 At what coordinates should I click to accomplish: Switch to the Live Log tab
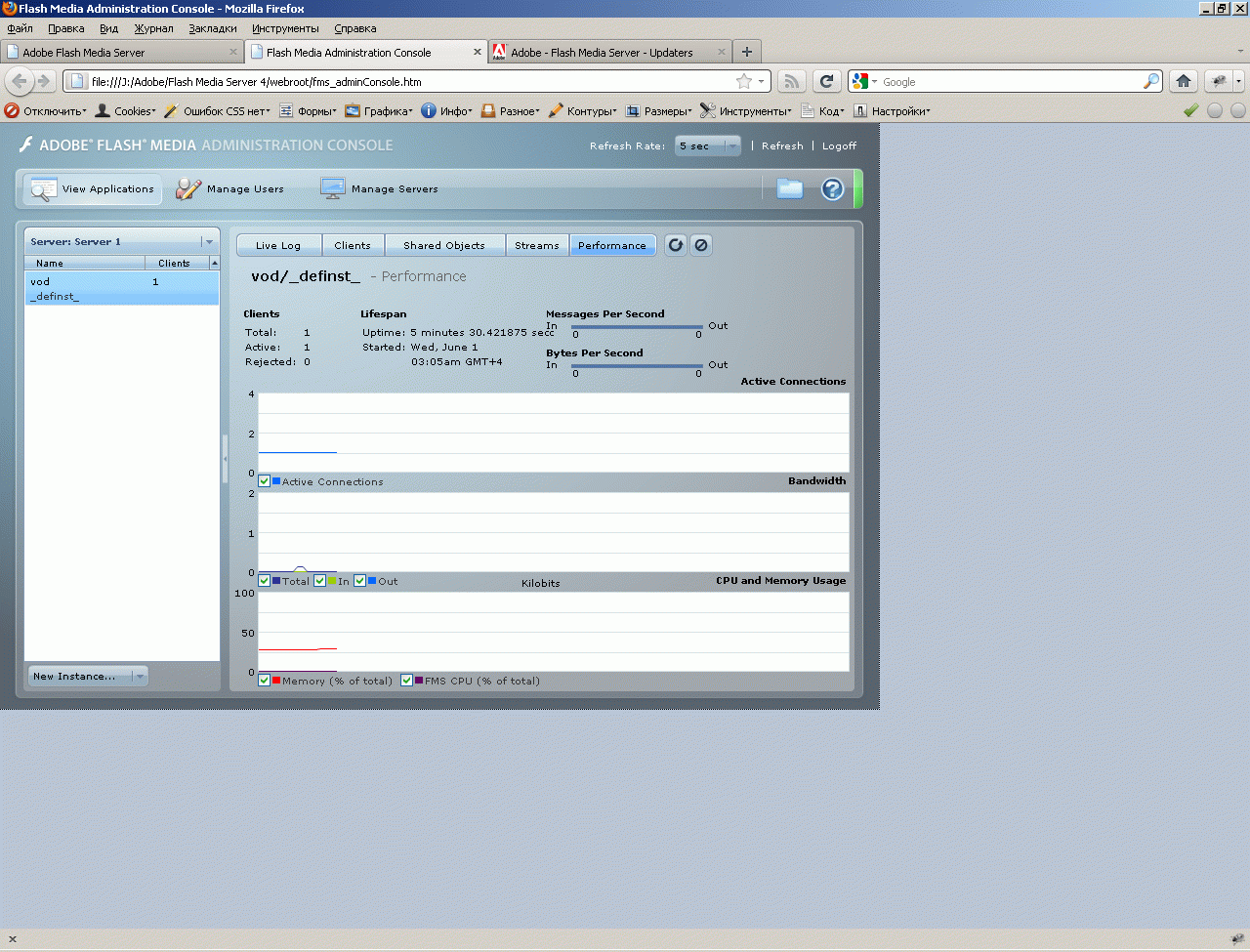click(x=278, y=245)
